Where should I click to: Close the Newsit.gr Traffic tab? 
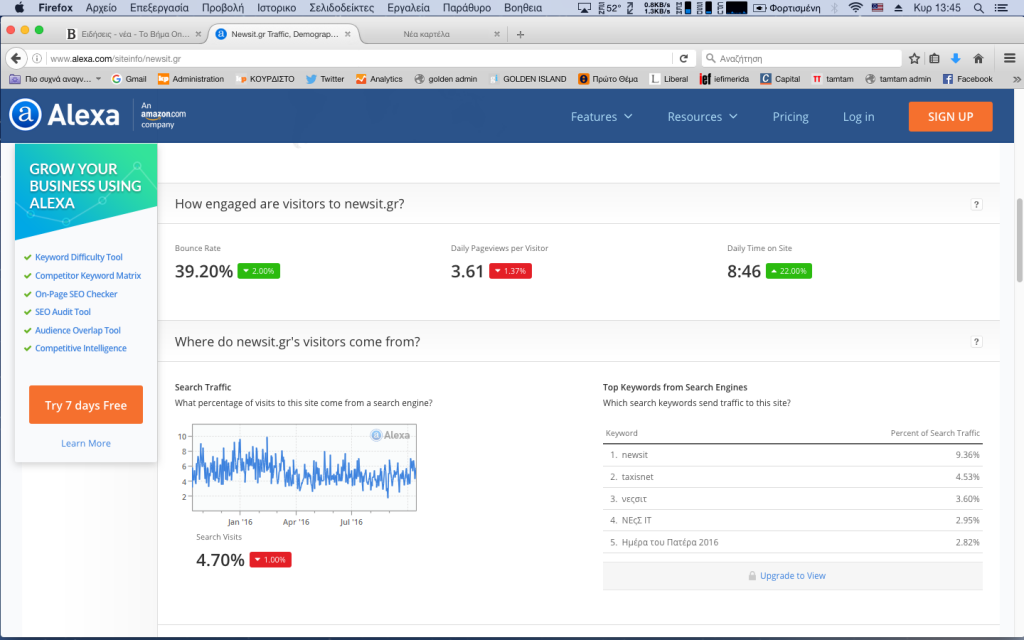point(347,34)
